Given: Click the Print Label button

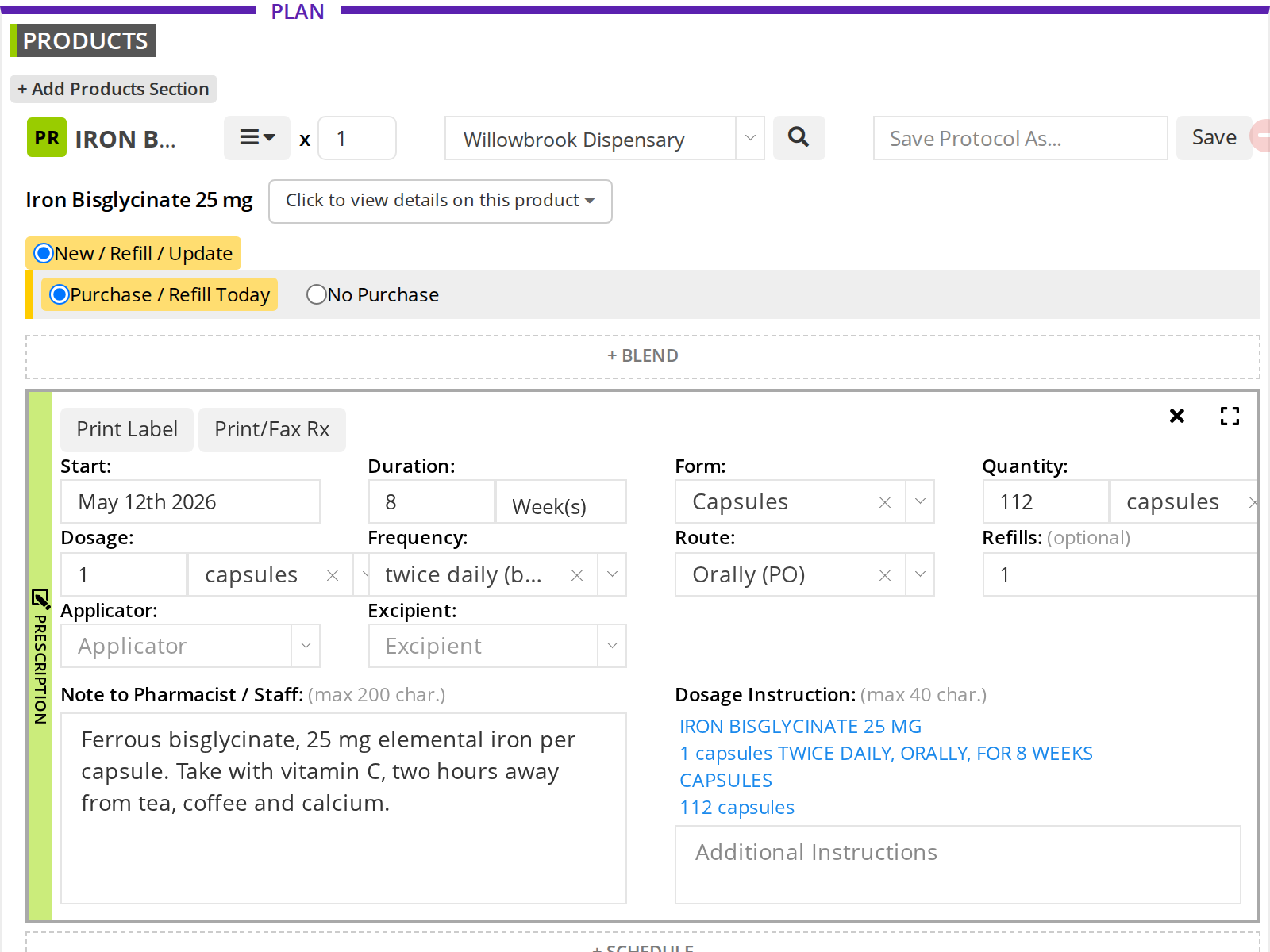Looking at the screenshot, I should pos(127,430).
